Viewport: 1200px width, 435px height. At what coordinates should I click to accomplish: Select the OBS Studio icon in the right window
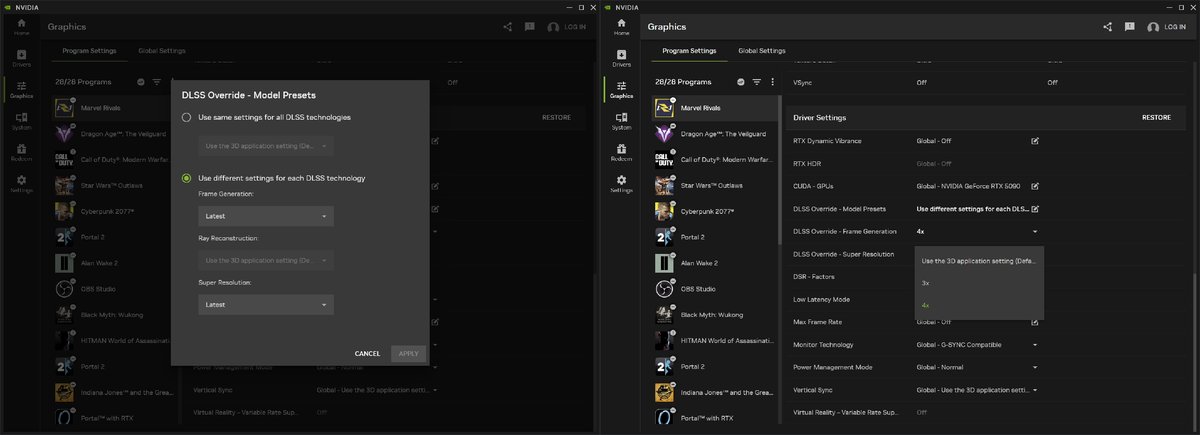(664, 289)
